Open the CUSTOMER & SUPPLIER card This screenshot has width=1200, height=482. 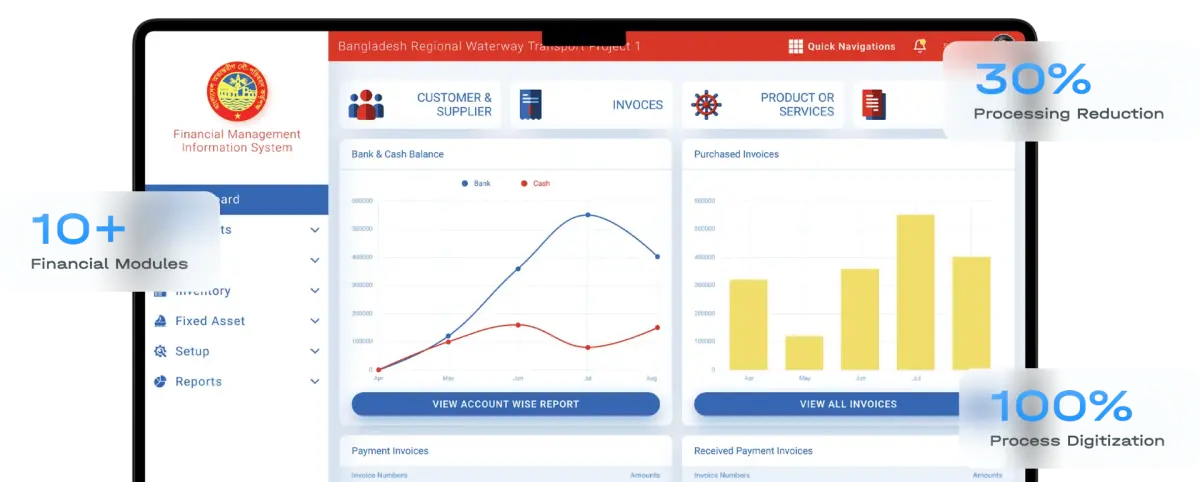(x=421, y=105)
